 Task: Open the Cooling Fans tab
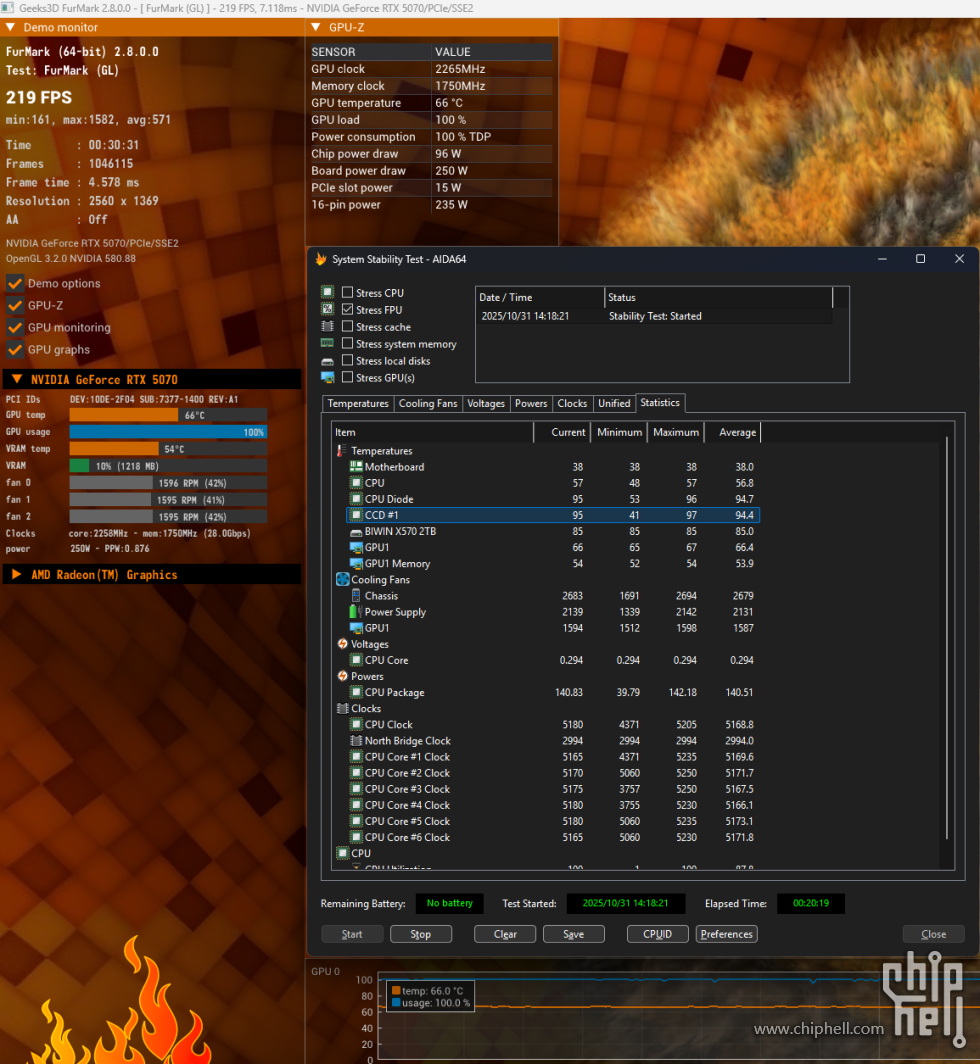428,403
